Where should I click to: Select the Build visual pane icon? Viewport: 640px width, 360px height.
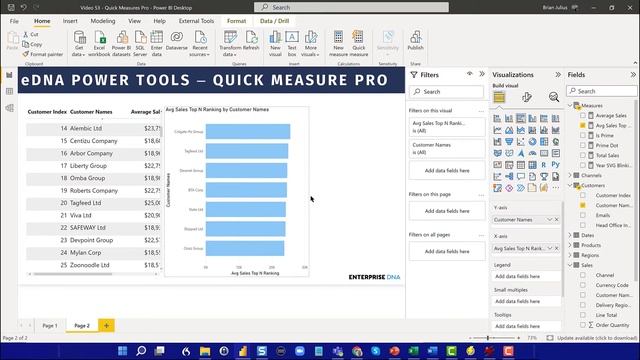pyautogui.click(x=499, y=97)
